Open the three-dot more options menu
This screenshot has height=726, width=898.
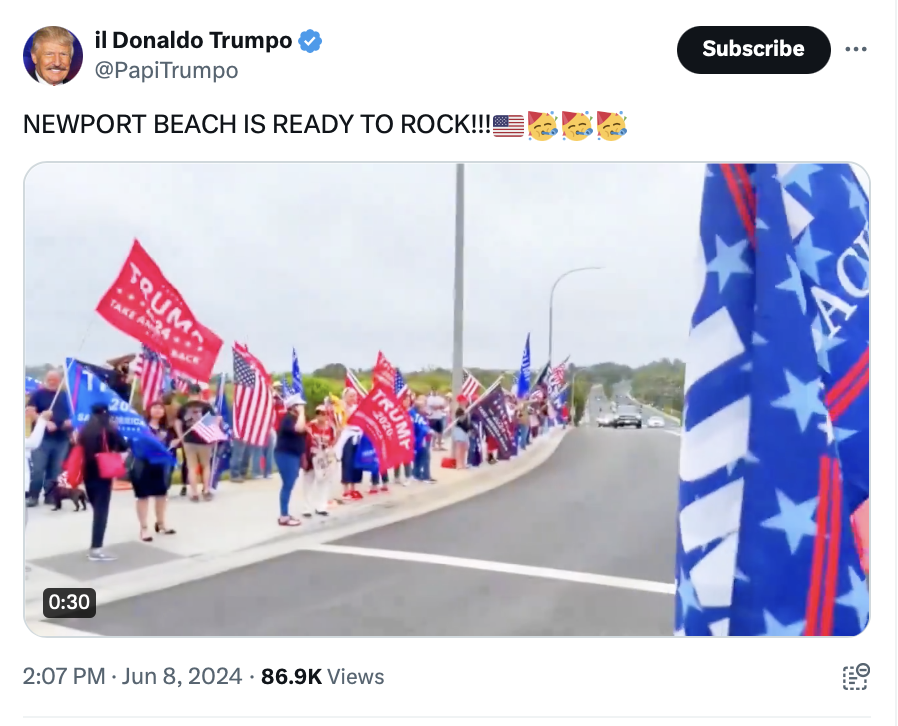pos(856,49)
